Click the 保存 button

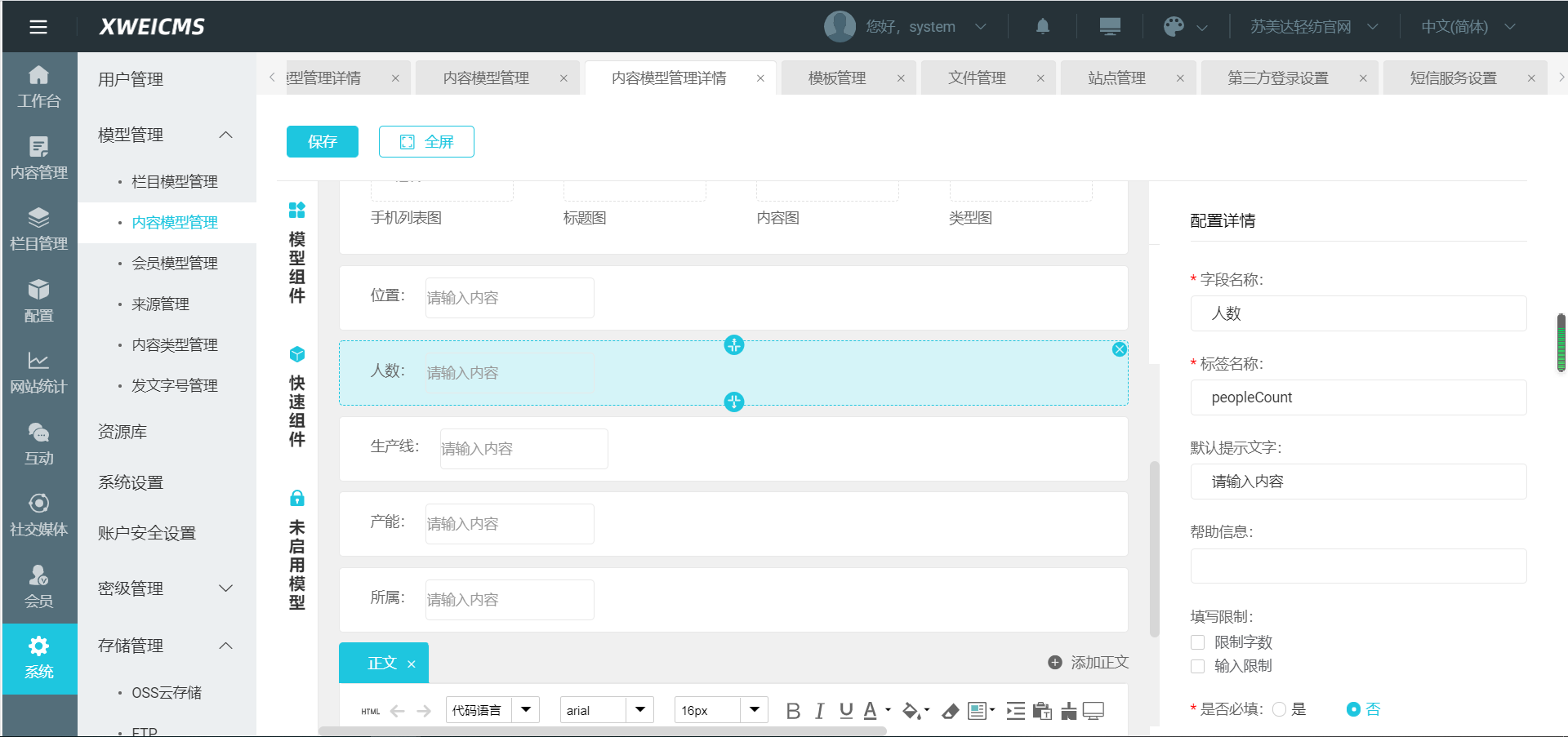tap(323, 142)
